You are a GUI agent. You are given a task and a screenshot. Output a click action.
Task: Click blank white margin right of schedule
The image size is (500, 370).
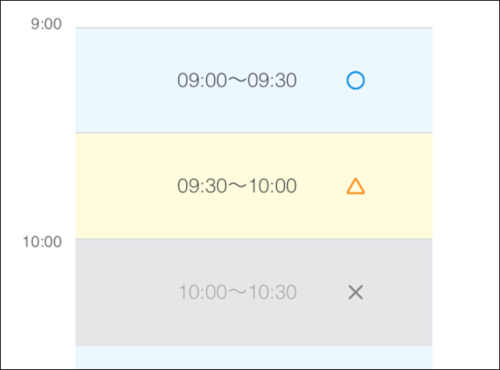[x=465, y=185]
